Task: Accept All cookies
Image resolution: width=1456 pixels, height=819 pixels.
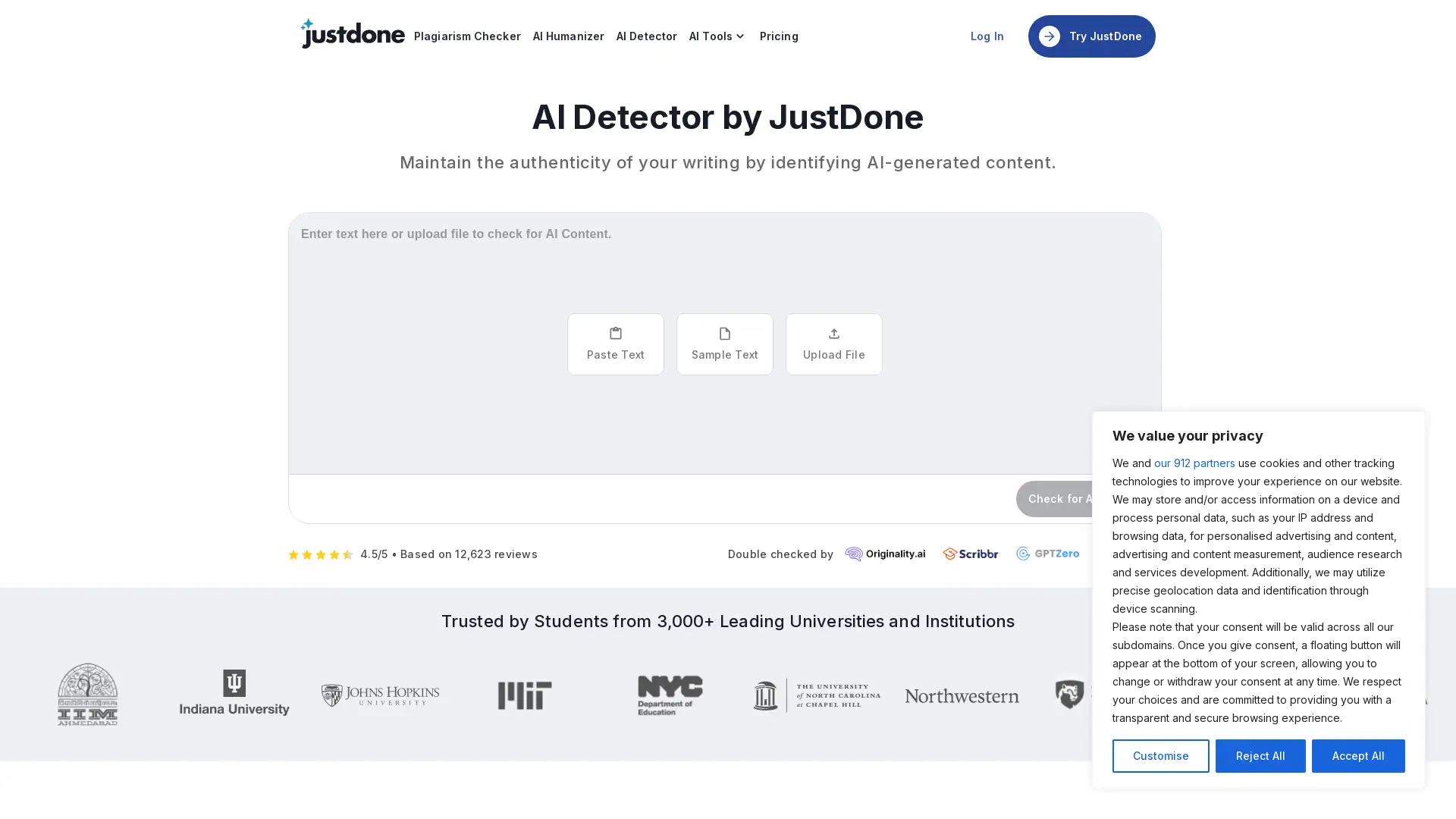Action: [x=1357, y=756]
